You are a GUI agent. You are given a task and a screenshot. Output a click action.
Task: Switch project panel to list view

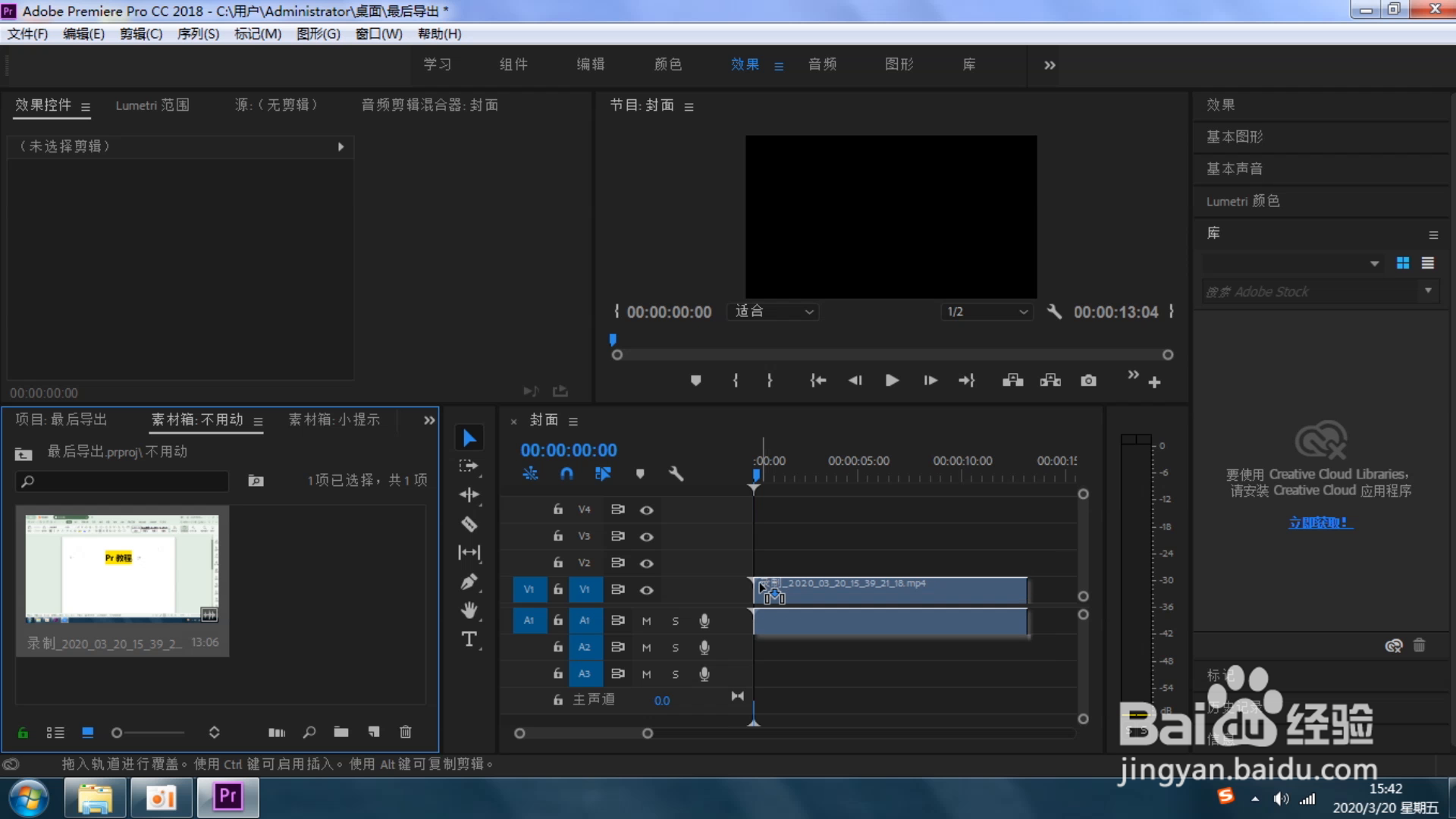55,733
